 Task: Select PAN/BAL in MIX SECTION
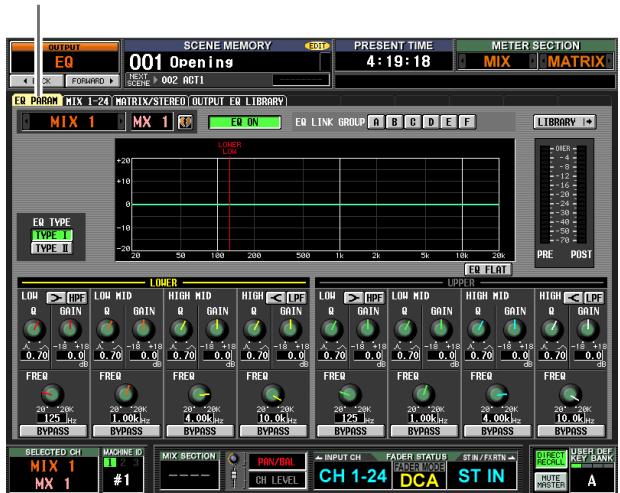(276, 461)
